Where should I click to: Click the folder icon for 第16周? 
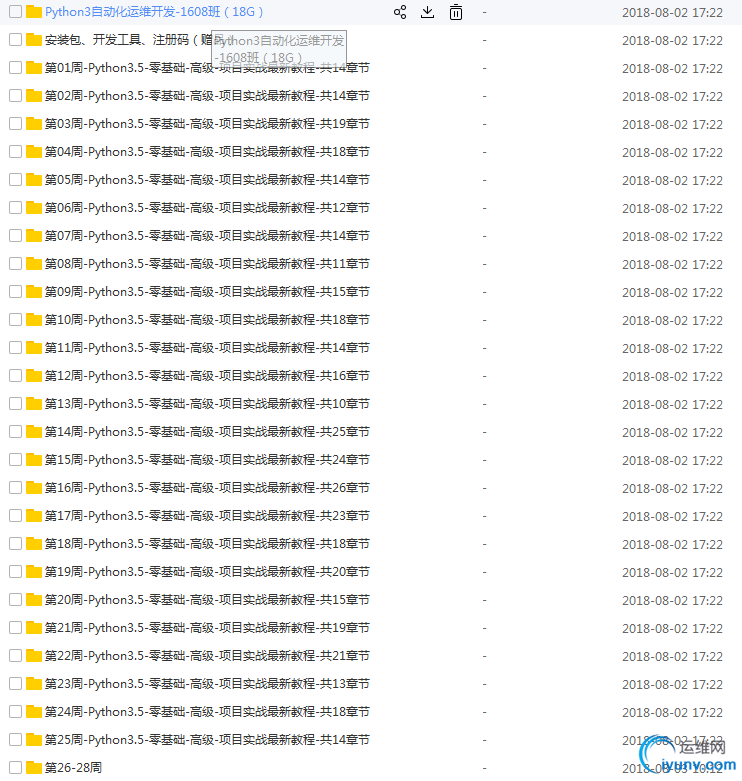click(34, 488)
